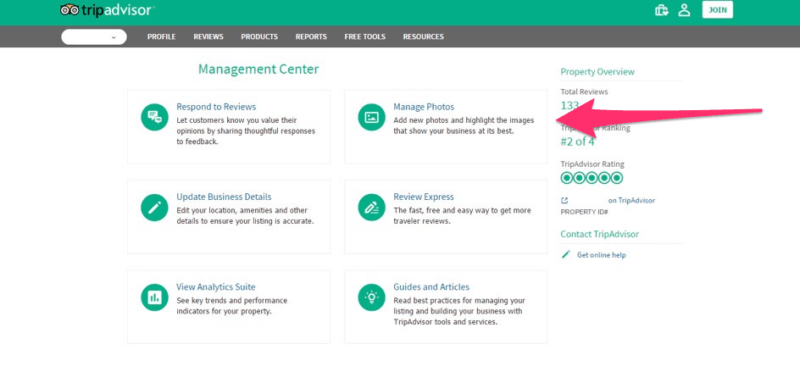Click the Total Reviews label
Screen dimensions: 800x372
[584, 92]
